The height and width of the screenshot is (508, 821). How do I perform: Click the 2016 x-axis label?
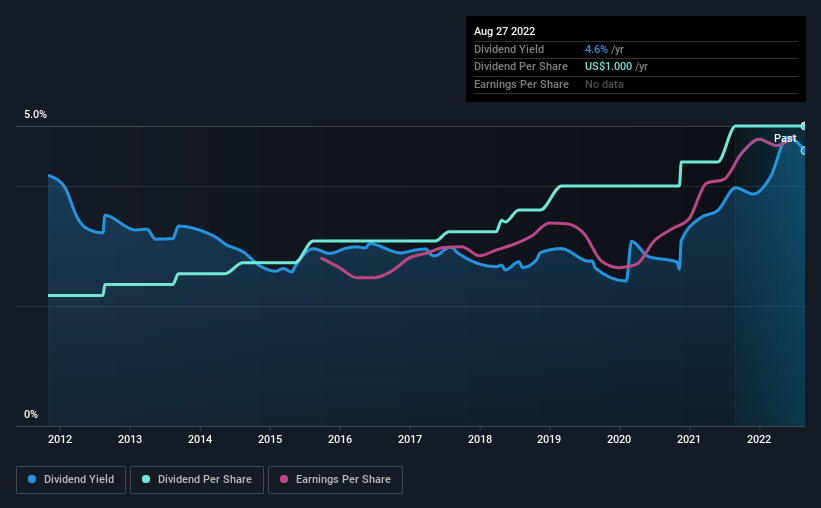pyautogui.click(x=340, y=439)
